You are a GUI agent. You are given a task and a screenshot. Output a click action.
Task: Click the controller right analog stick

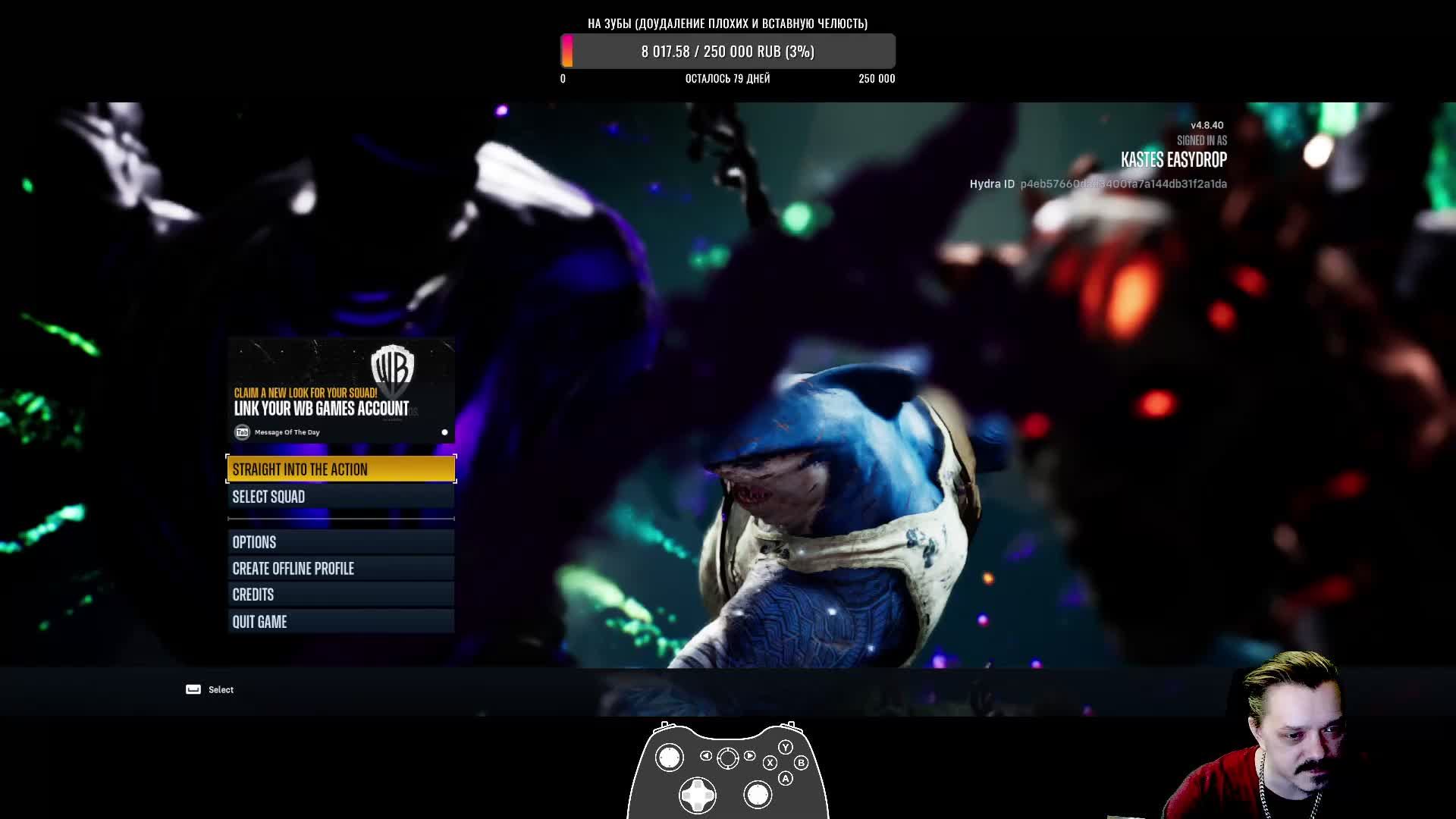tap(758, 795)
